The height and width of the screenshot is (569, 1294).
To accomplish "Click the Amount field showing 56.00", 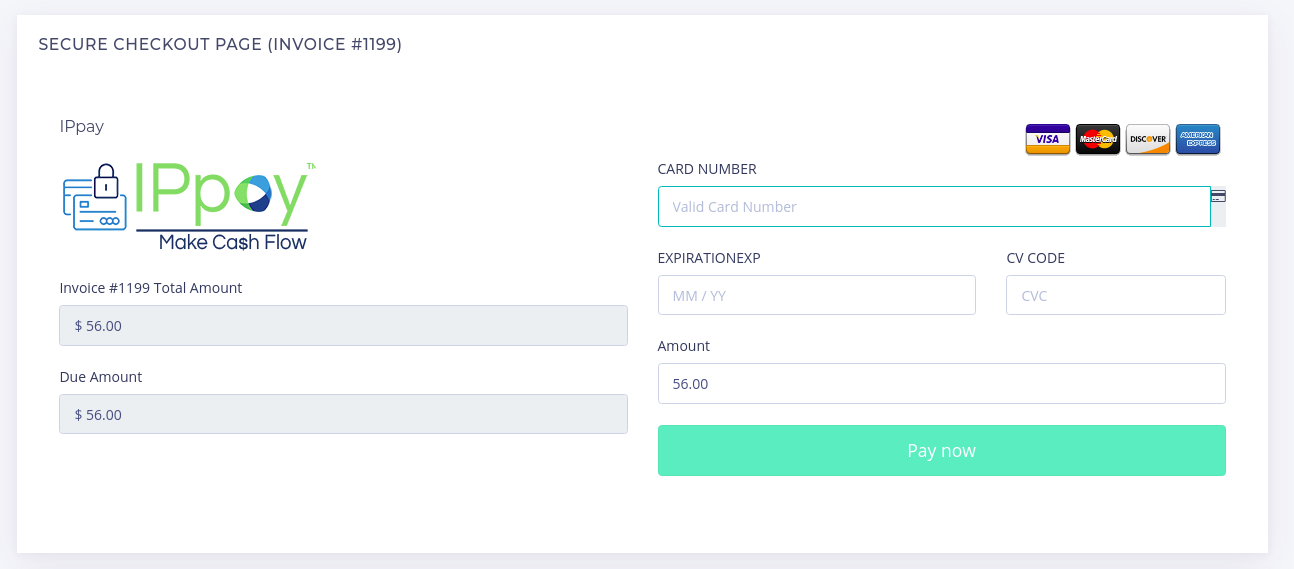I will pos(941,383).
